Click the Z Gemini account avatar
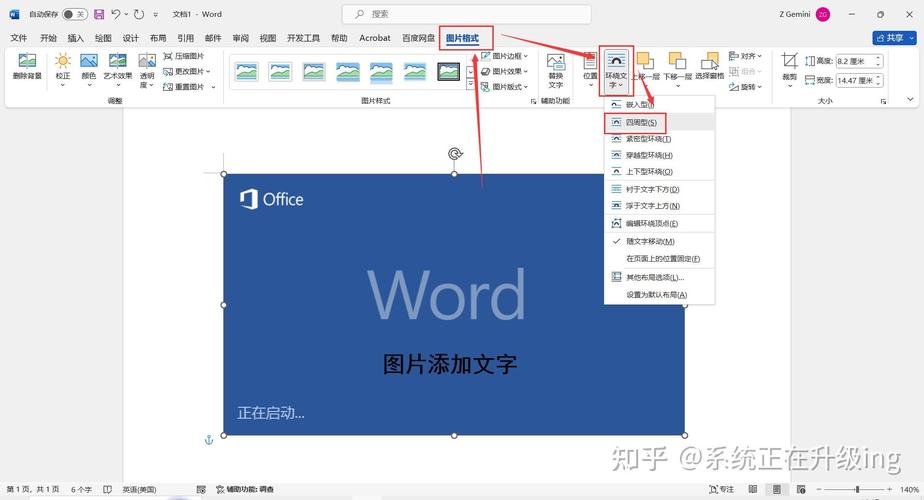This screenshot has height=500, width=924. pos(823,14)
